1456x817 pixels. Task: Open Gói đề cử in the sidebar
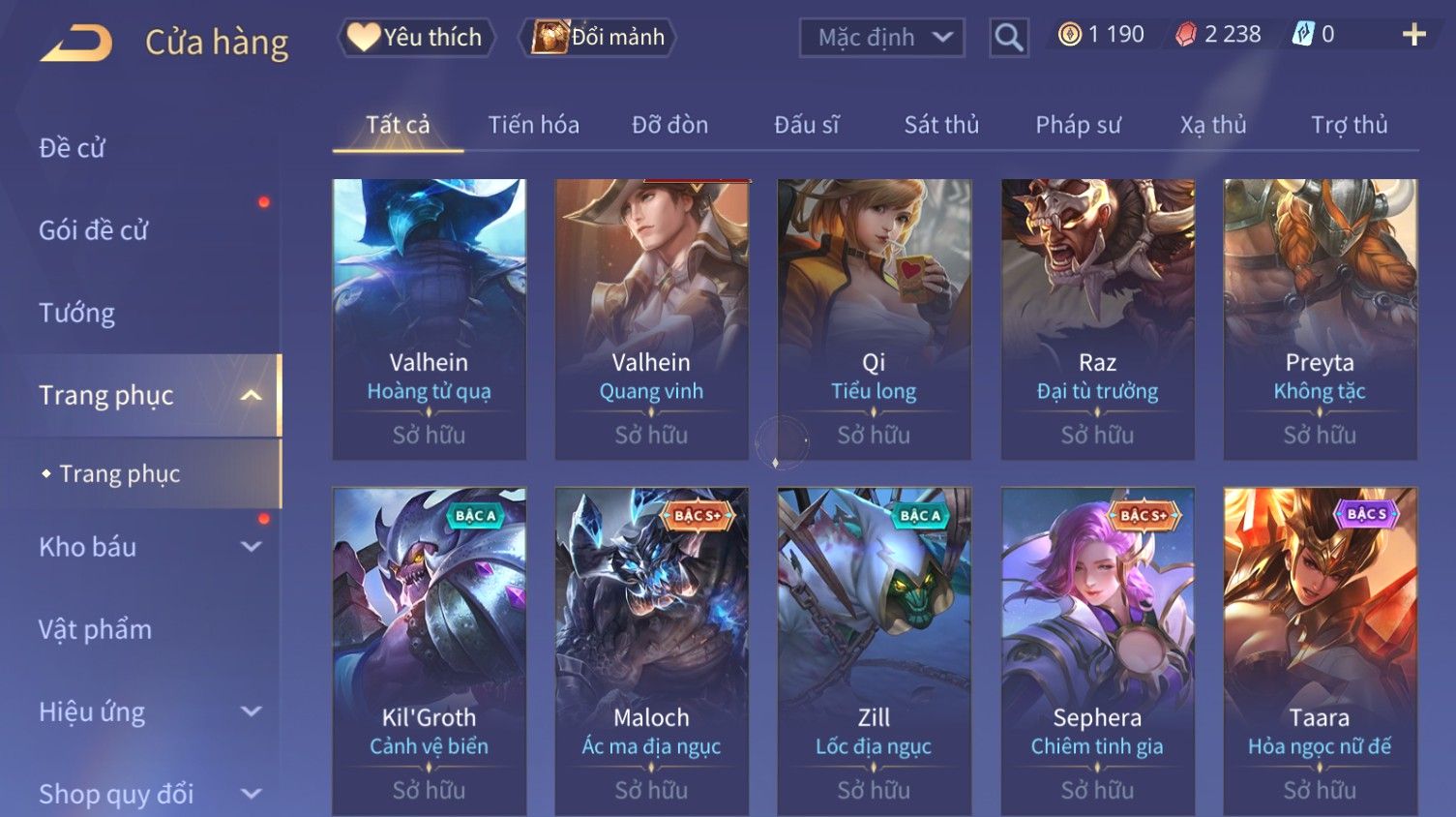(93, 230)
